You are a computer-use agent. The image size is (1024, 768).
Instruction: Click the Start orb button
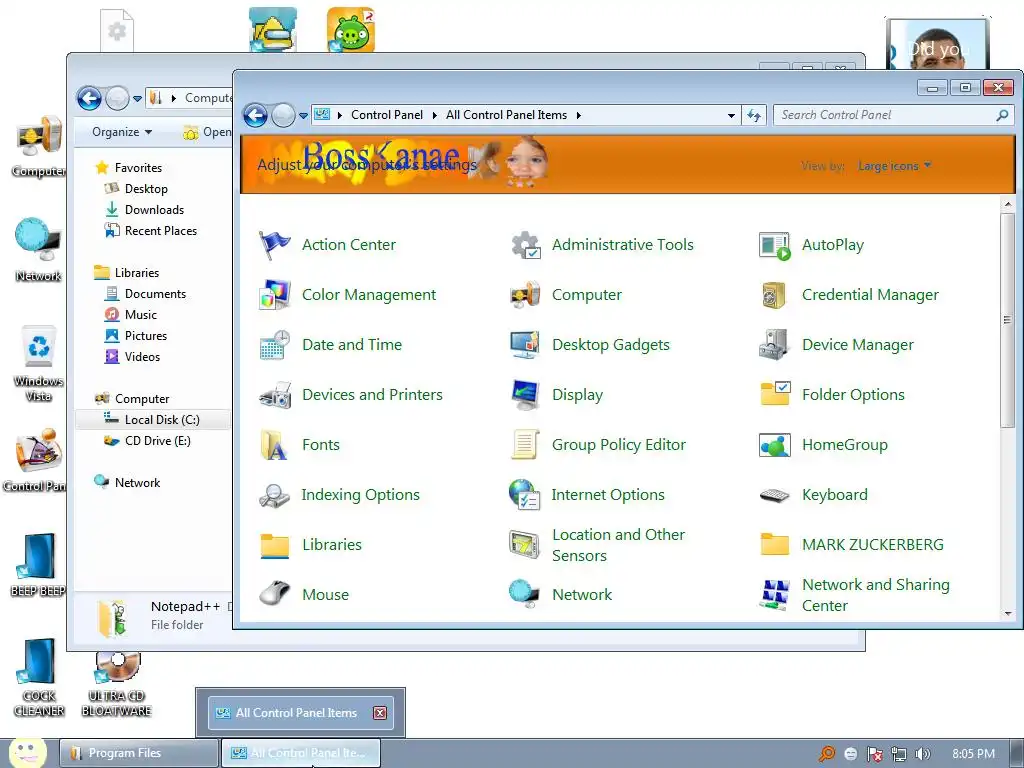click(x=27, y=752)
